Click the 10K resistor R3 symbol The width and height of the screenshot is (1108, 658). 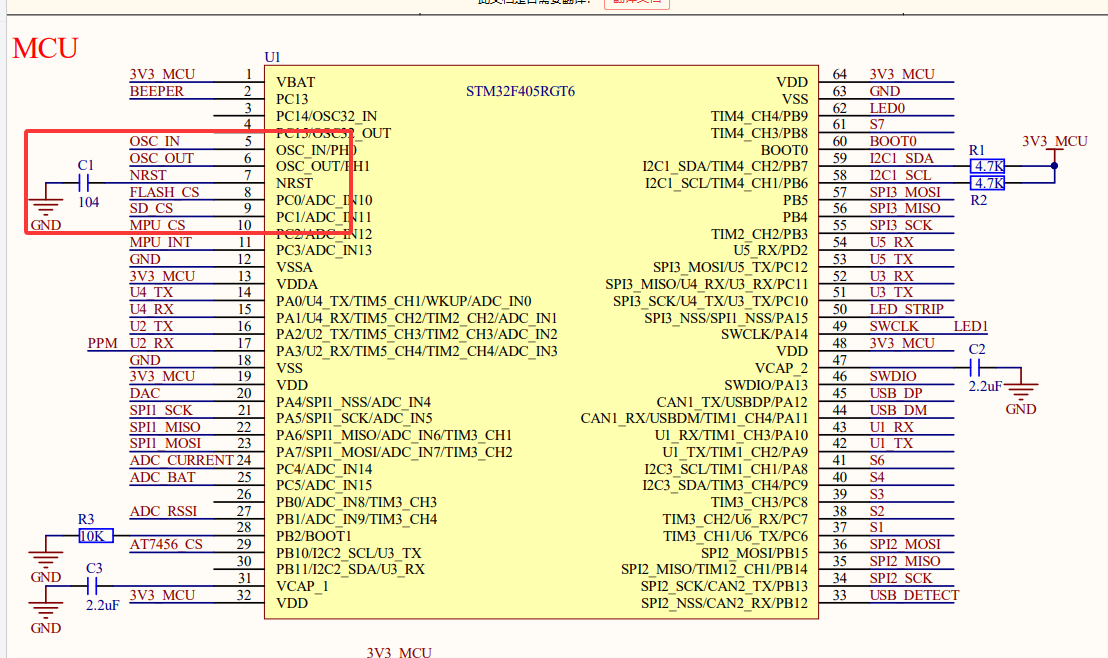coord(95,536)
